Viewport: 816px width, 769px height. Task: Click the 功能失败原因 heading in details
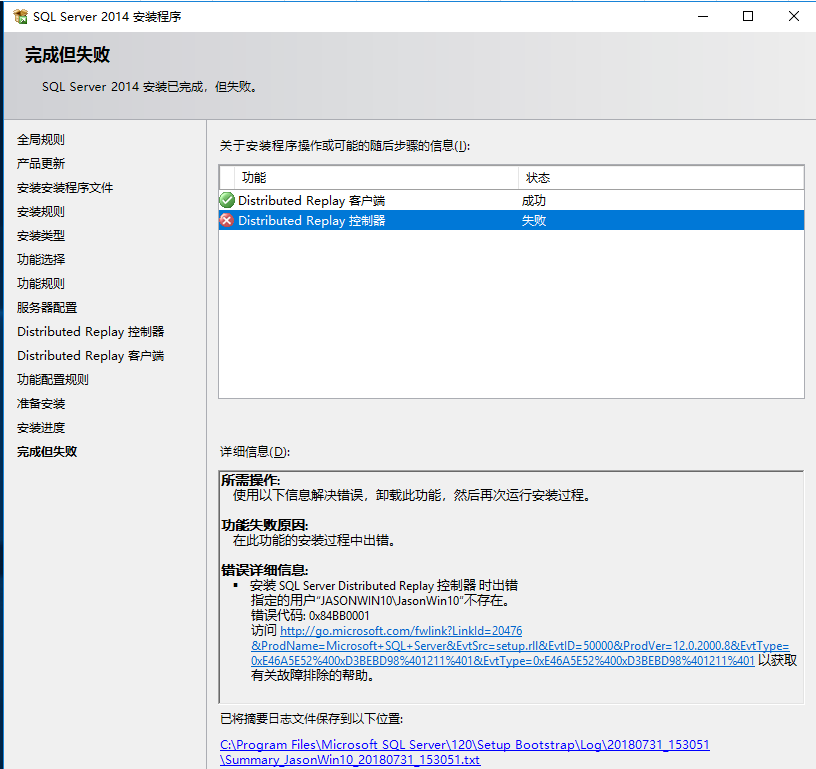tap(264, 525)
